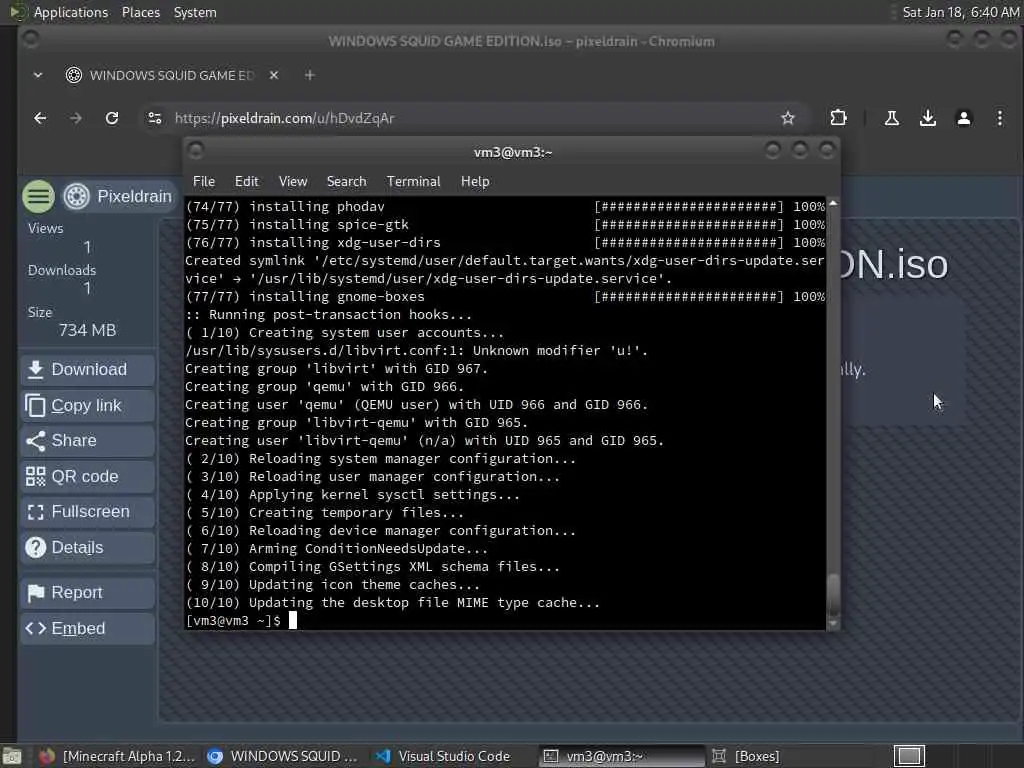
Task: Focus the terminal command prompt line
Action: (505, 620)
